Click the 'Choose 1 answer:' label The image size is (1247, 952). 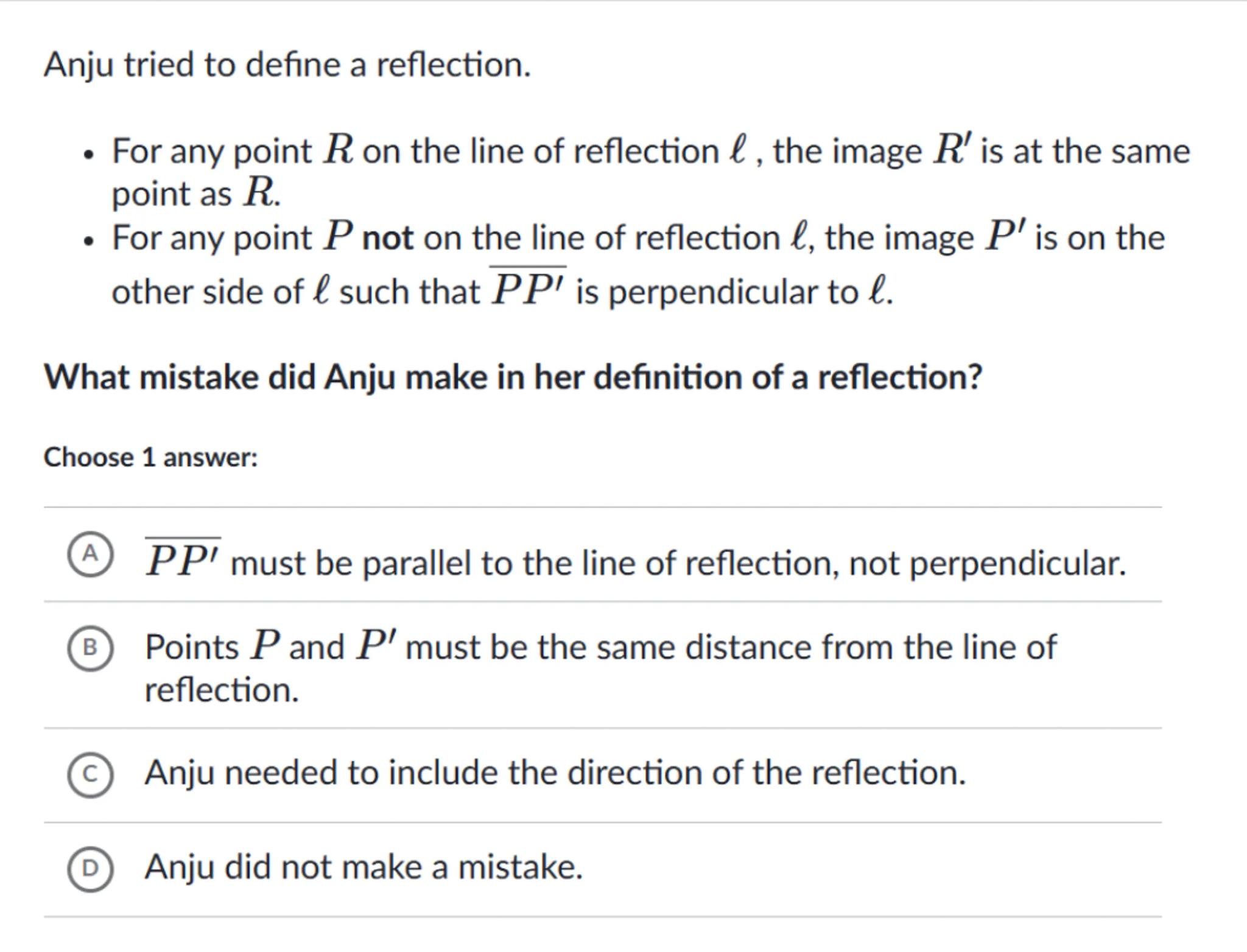tap(150, 457)
